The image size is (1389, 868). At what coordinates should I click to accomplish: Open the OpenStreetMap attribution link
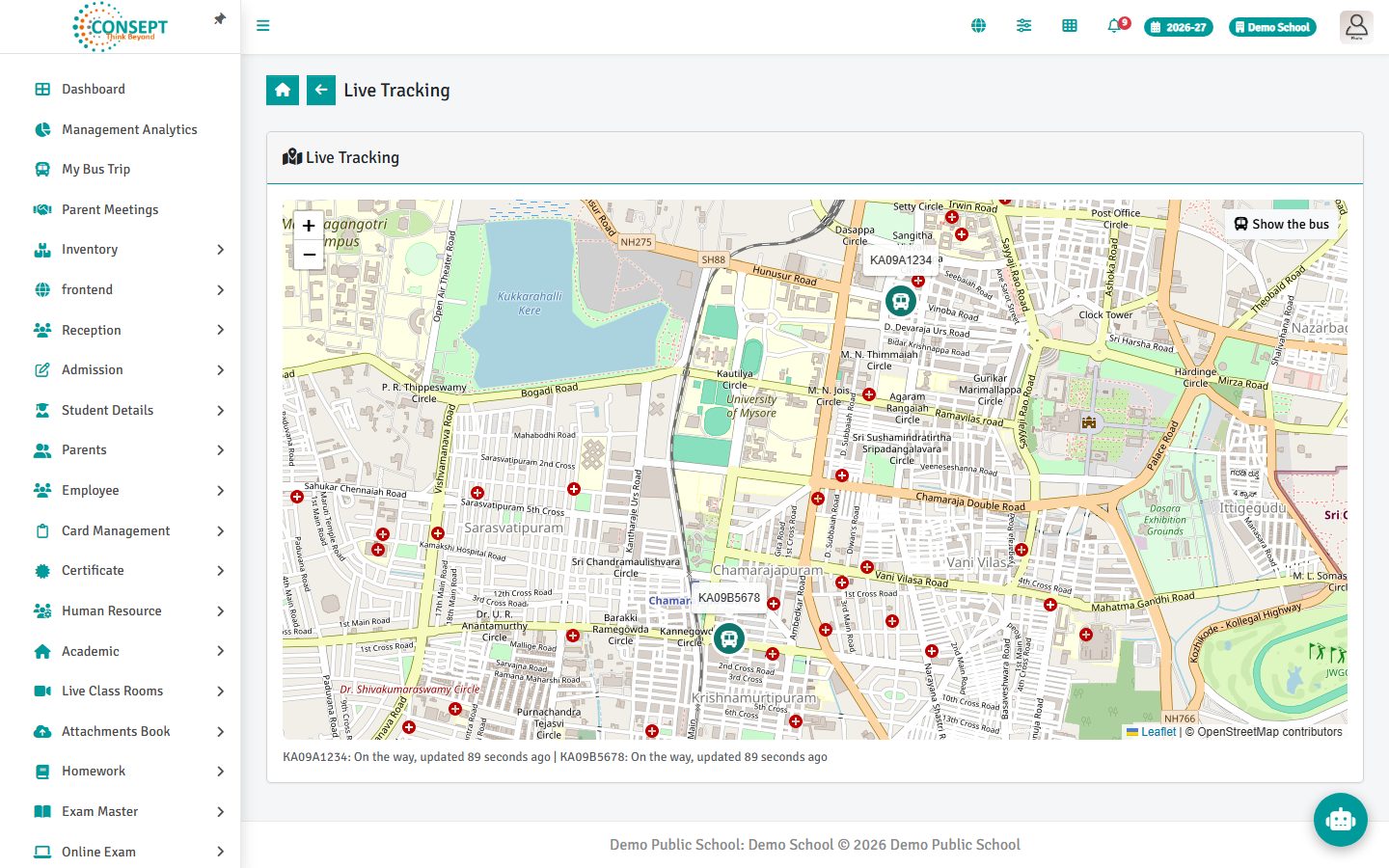(x=1269, y=732)
